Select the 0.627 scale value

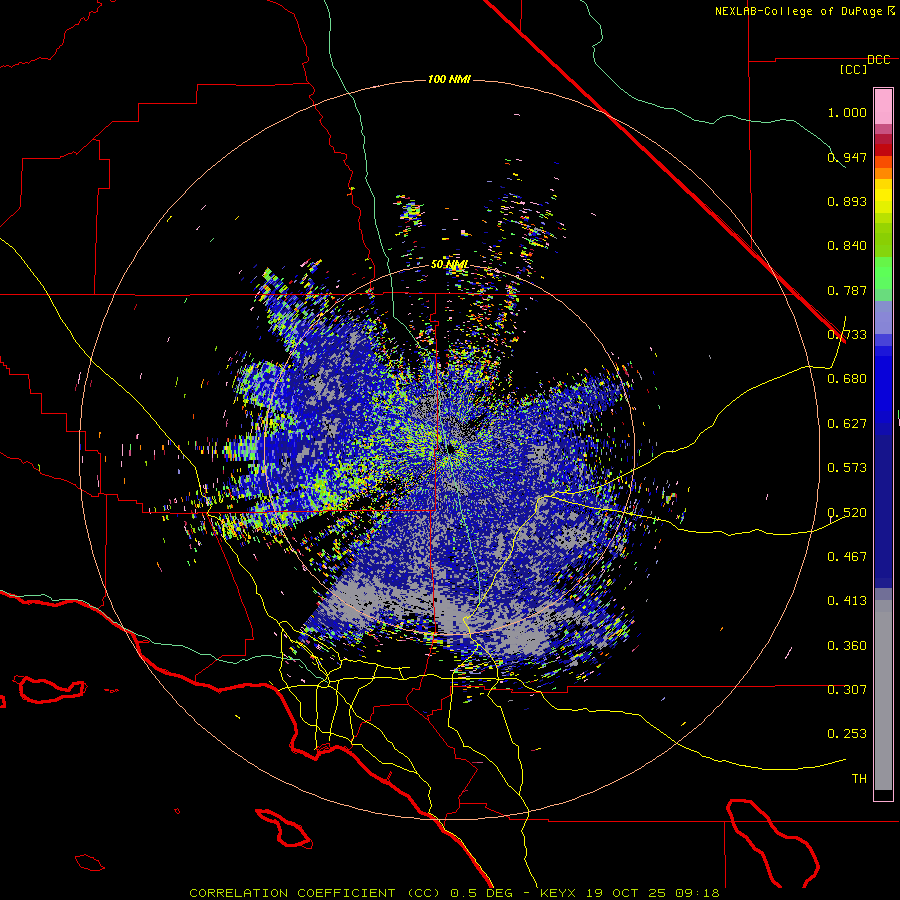[x=847, y=424]
